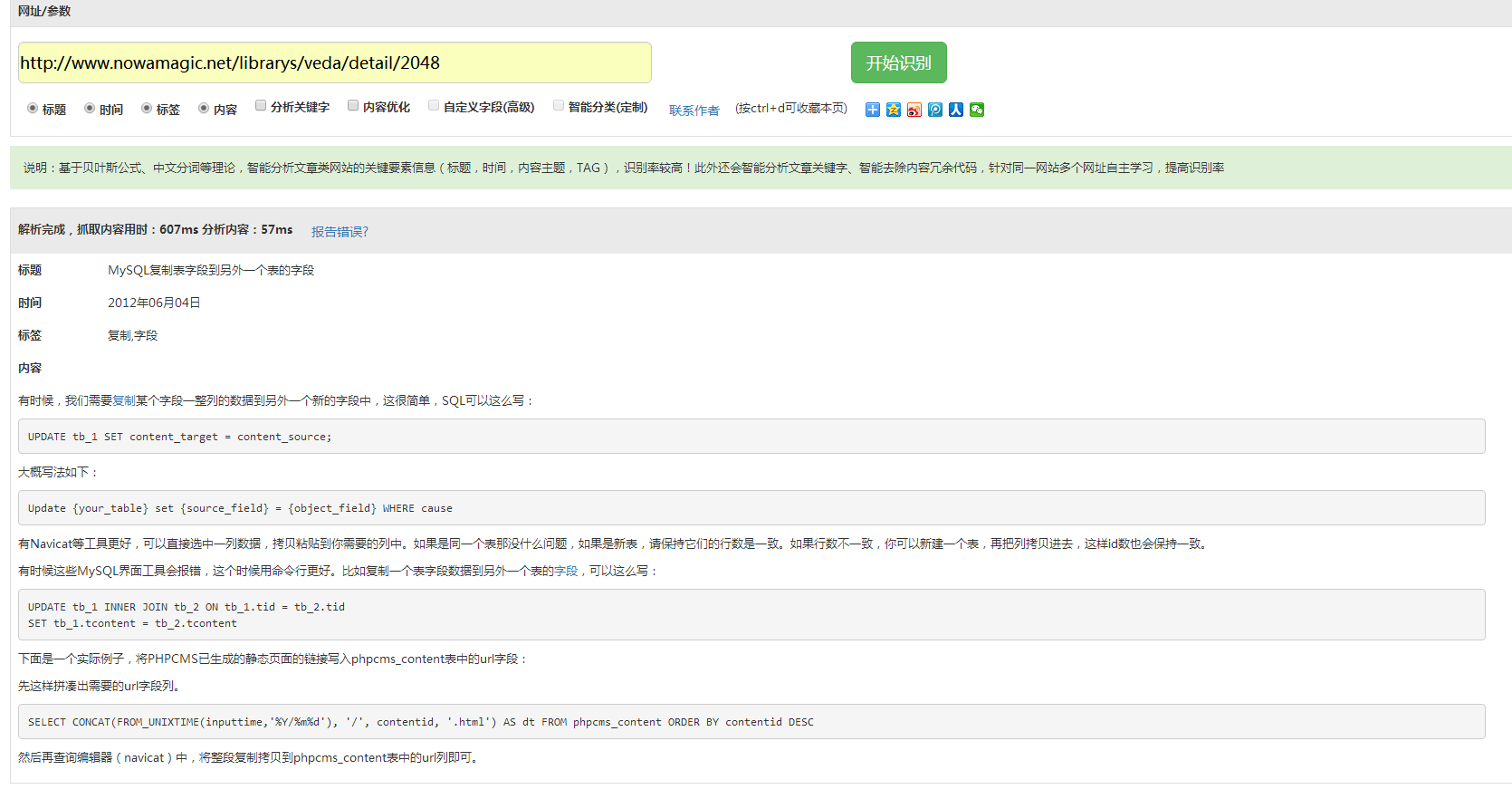
Task: Share to Renren icon
Action: [x=956, y=110]
